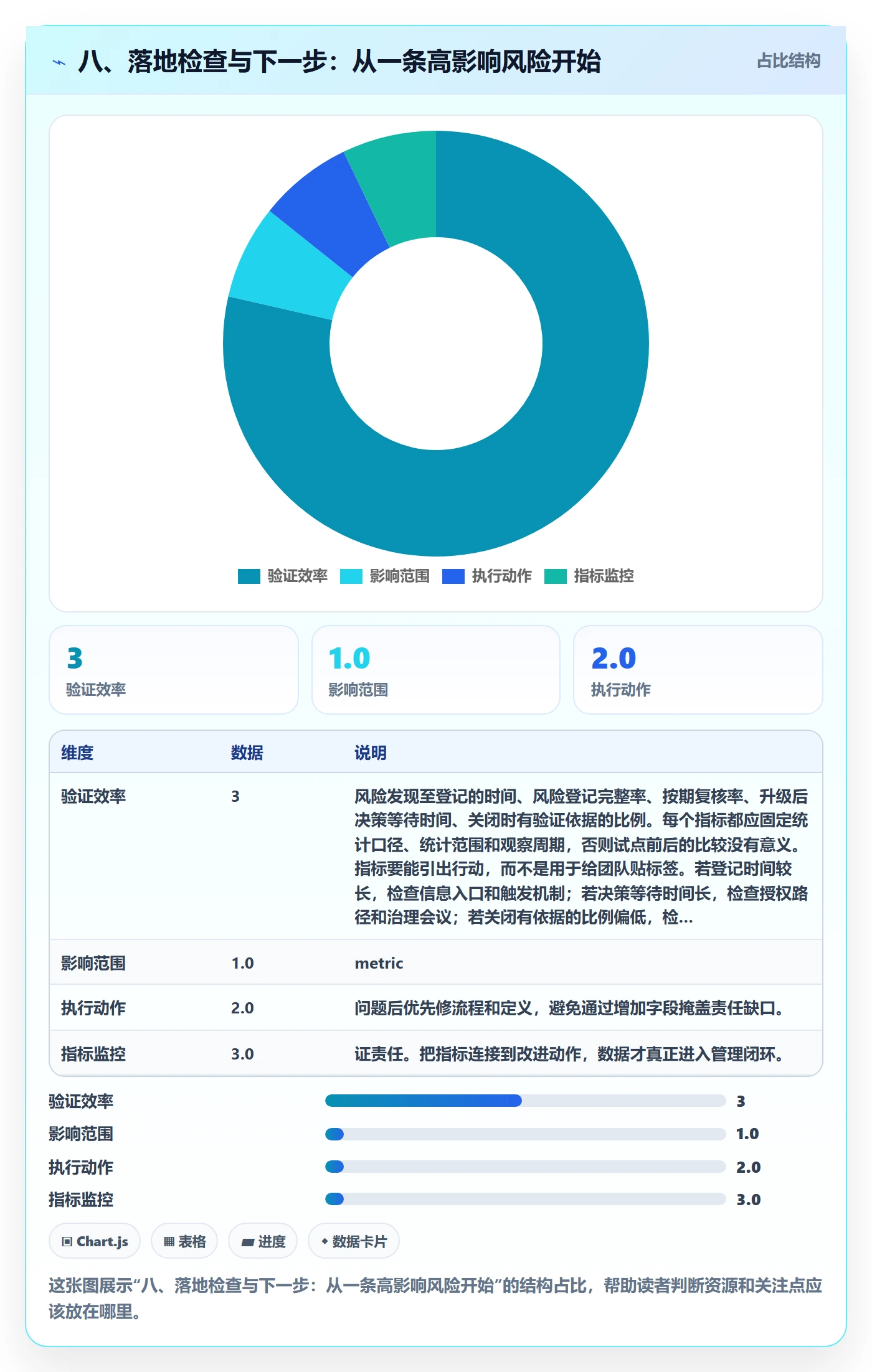Click the 指标监控 legend label text
This screenshot has width=872, height=1372.
click(604, 576)
